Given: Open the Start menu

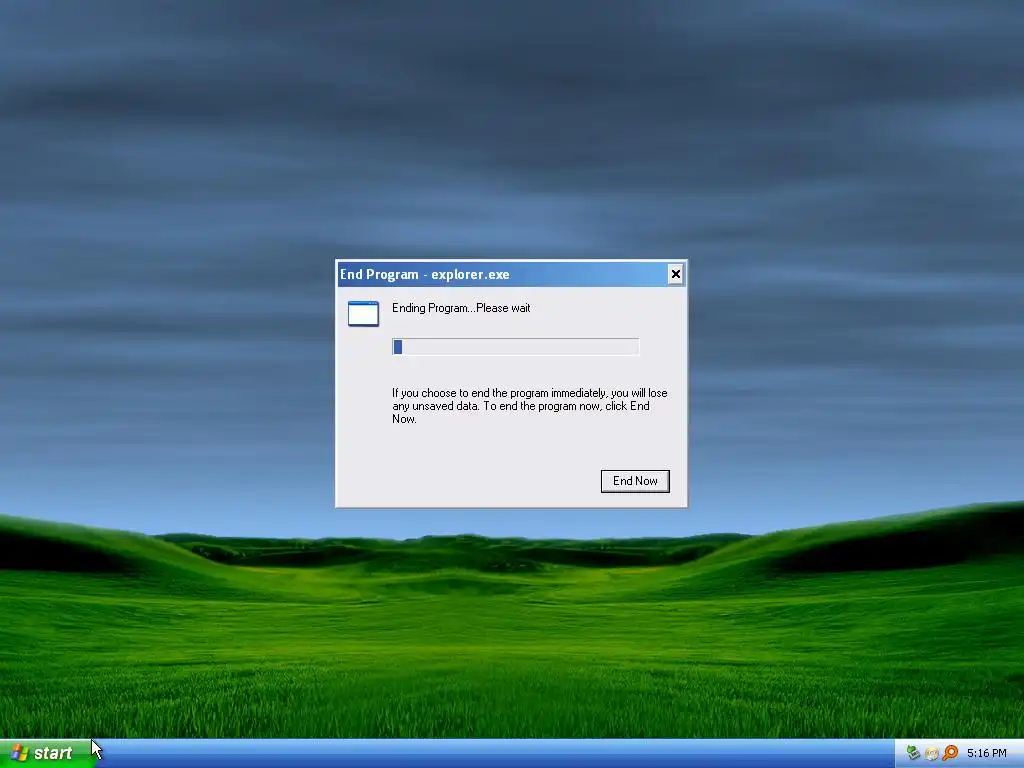Looking at the screenshot, I should (x=46, y=753).
